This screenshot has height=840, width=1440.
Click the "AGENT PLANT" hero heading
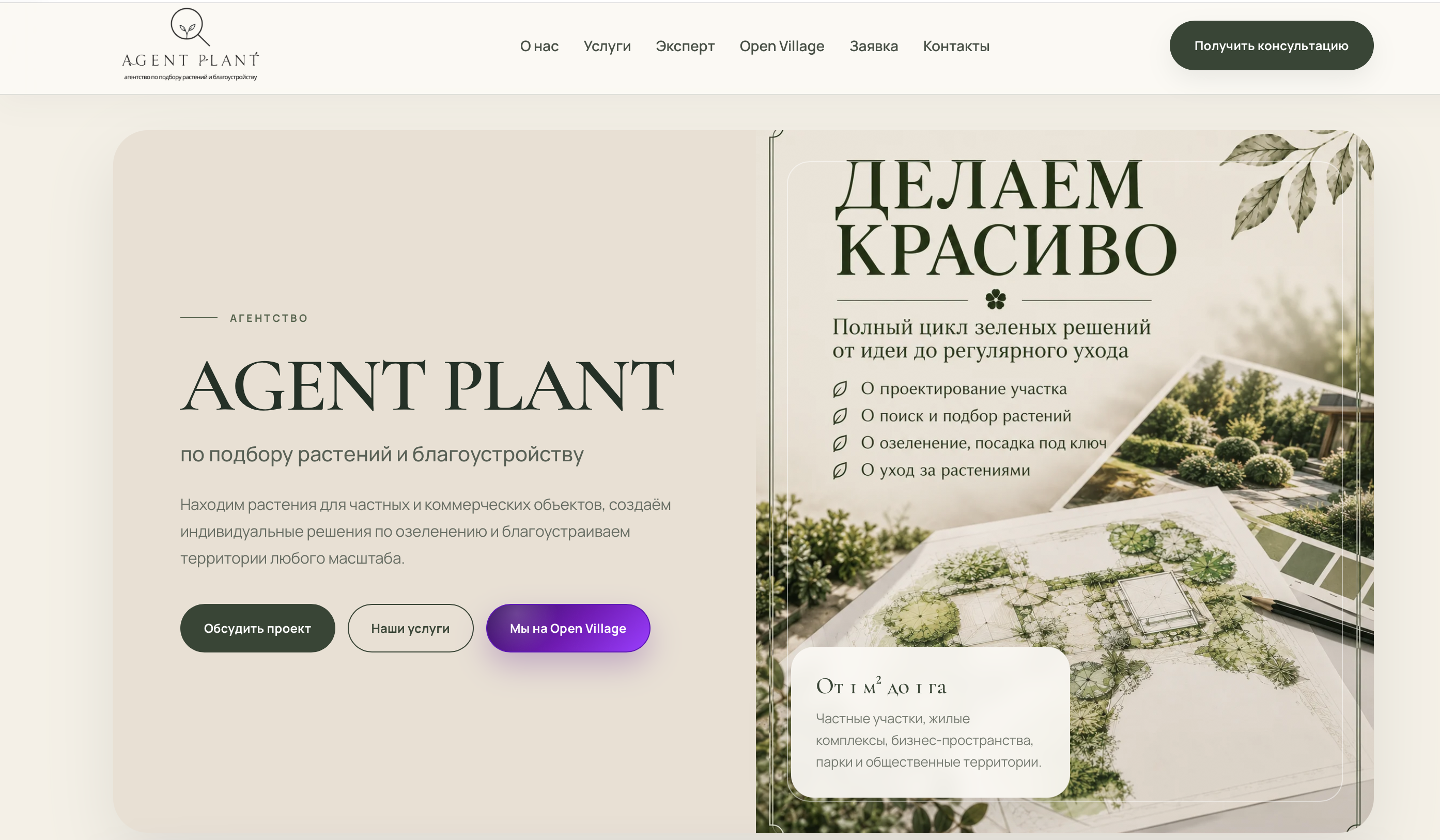click(427, 384)
